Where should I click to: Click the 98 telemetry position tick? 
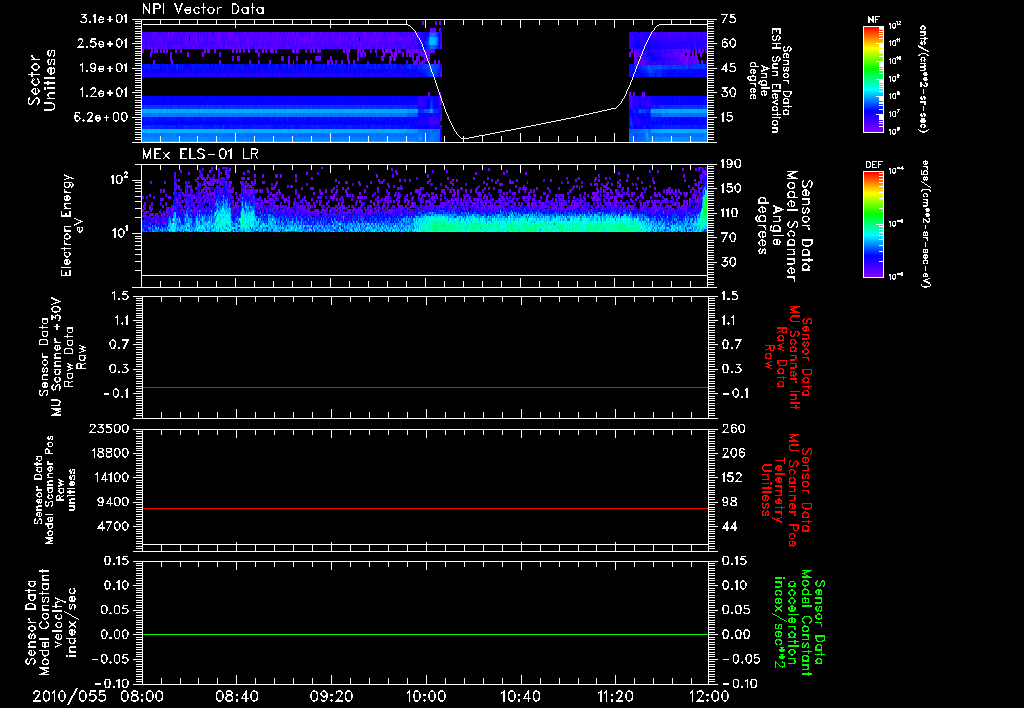729,502
